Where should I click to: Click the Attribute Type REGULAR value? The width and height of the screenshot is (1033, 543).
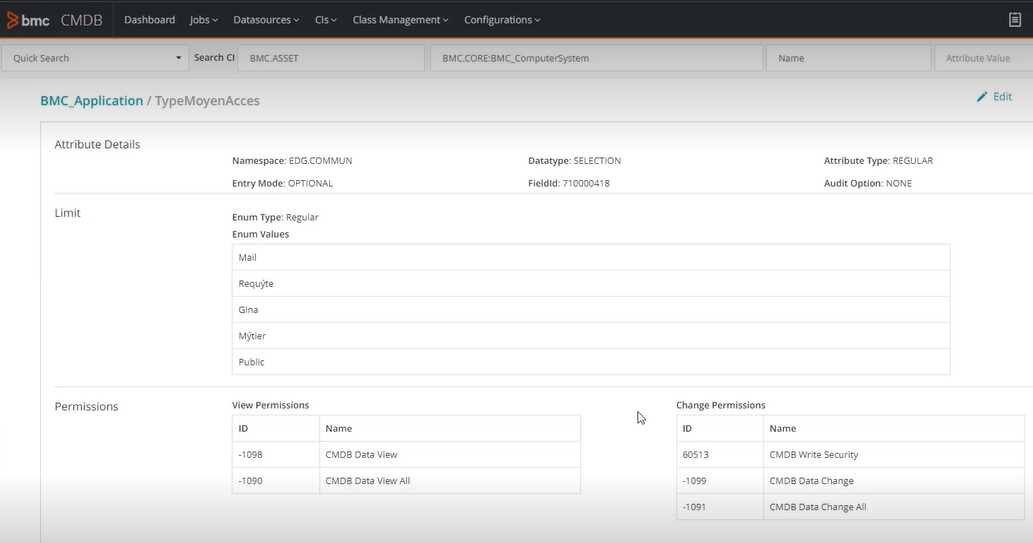click(x=912, y=161)
